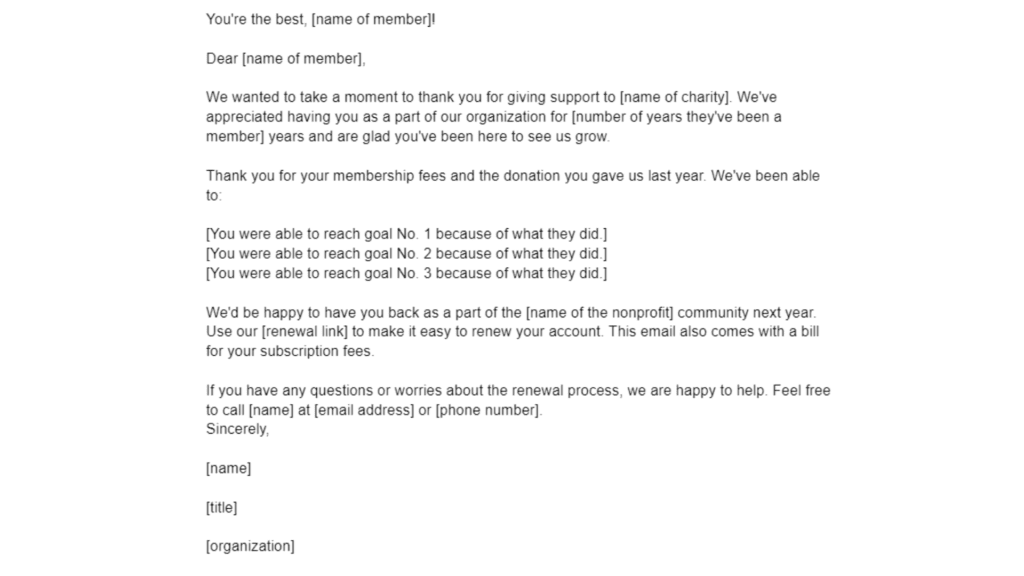Click the [name of charity] placeholder
Image resolution: width=1024 pixels, height=576 pixels.
pyautogui.click(x=675, y=97)
